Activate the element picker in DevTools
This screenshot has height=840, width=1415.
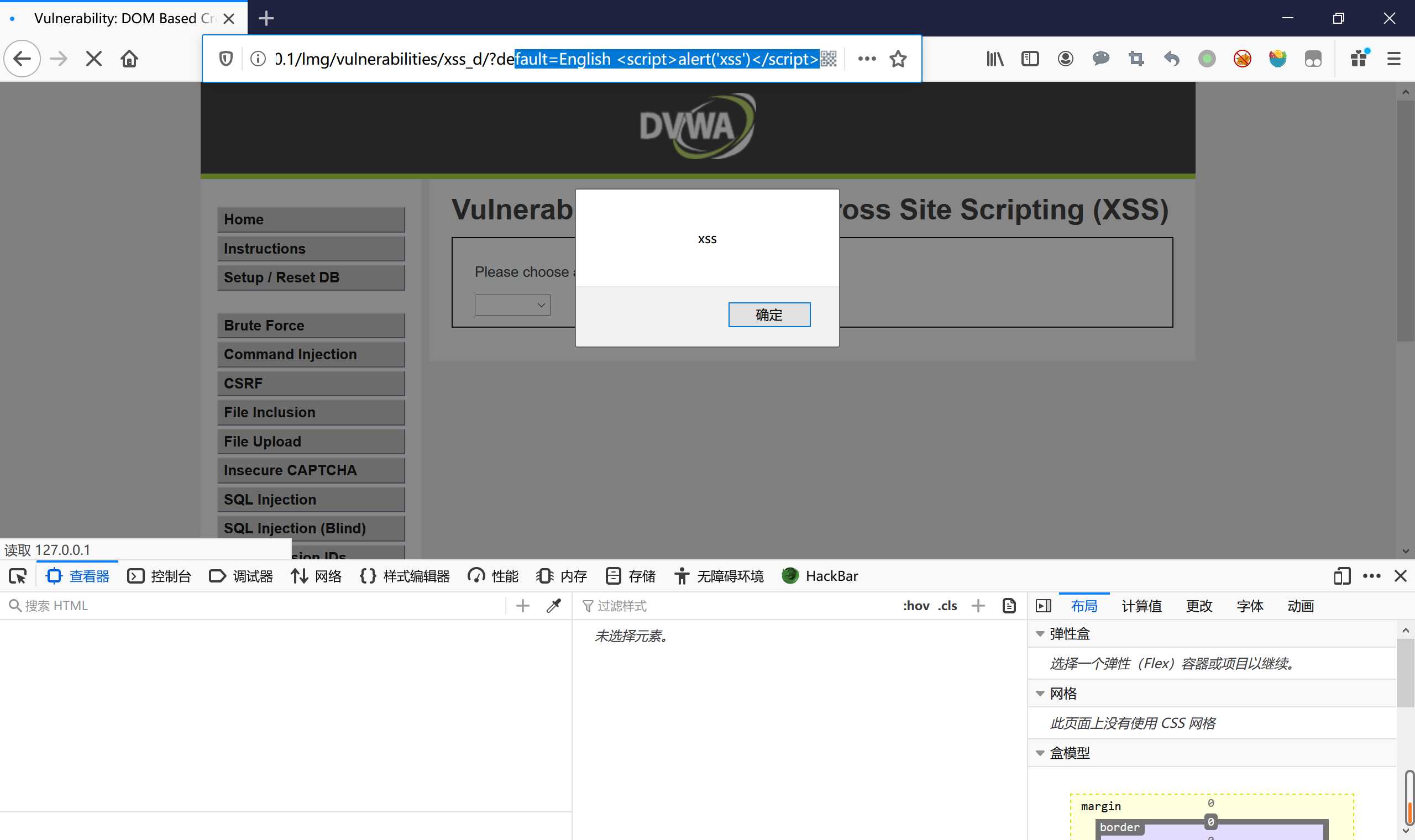click(18, 576)
